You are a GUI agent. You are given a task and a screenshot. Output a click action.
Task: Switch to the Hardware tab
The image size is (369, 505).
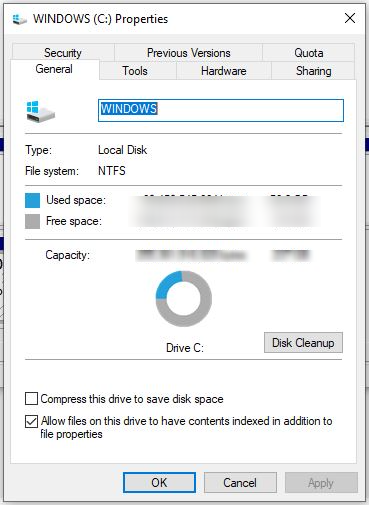click(x=224, y=71)
